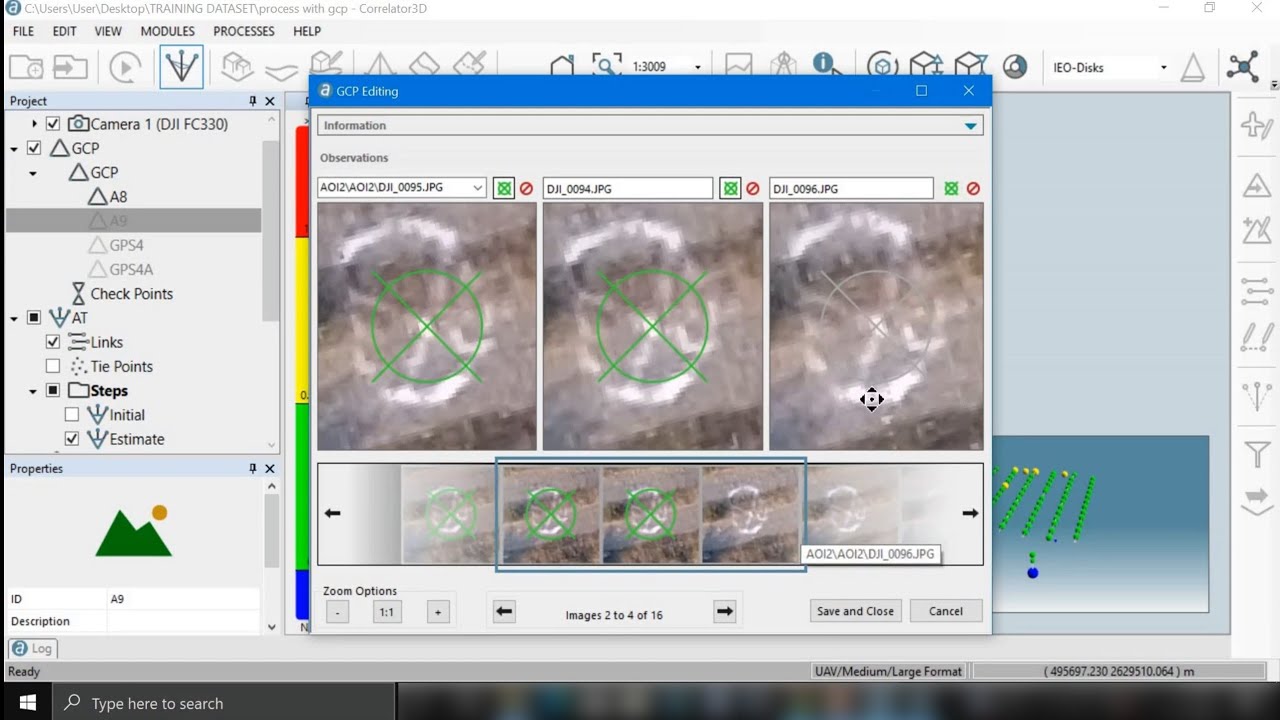The width and height of the screenshot is (1280, 720).
Task: Accept the DJI_0094 observation with green icon
Action: point(730,188)
